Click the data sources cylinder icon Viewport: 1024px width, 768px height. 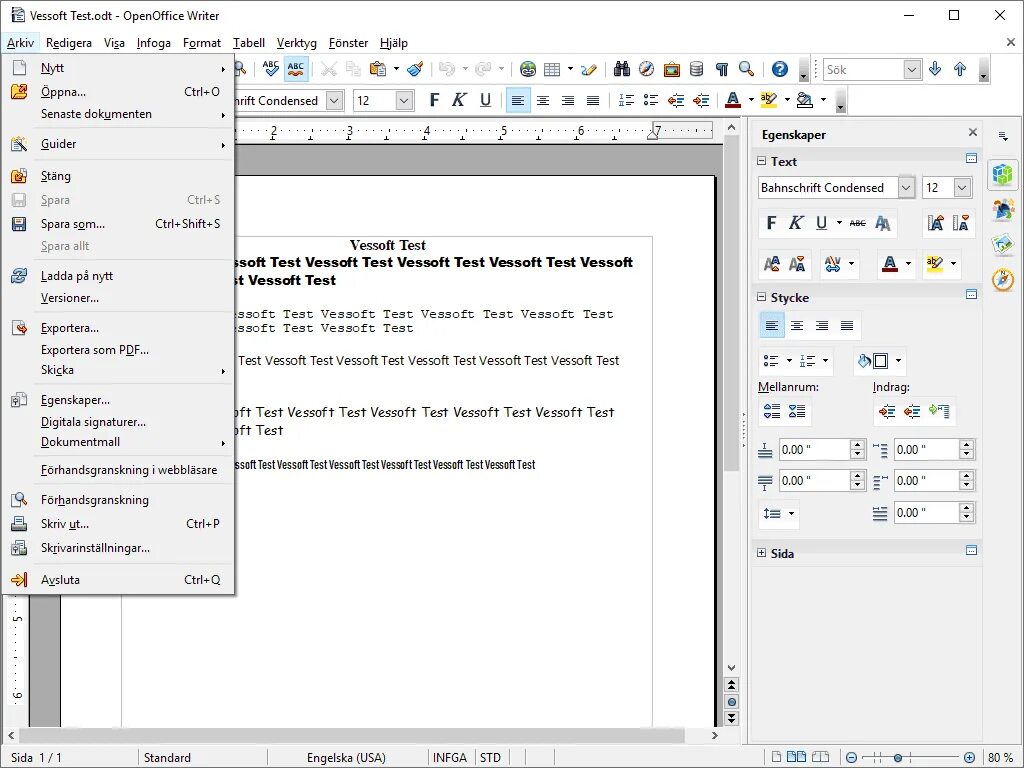(696, 69)
